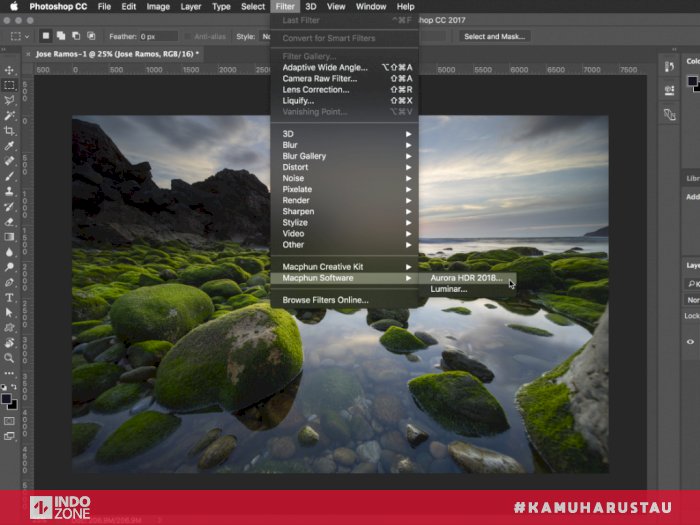Choose Liquify from Filter menu
This screenshot has width=700, height=525.
pos(345,101)
